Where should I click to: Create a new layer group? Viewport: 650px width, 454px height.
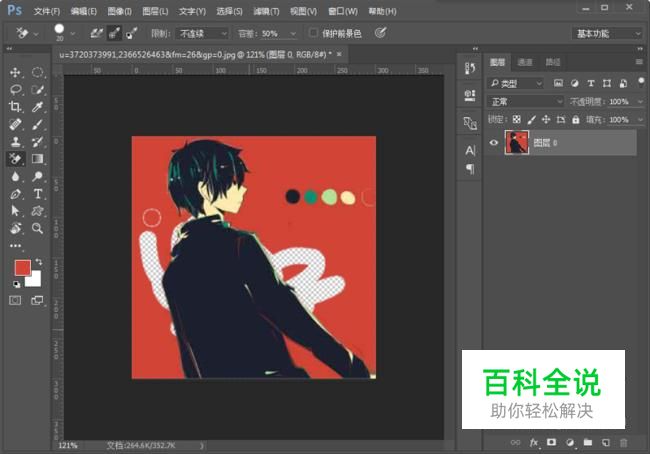[x=588, y=442]
